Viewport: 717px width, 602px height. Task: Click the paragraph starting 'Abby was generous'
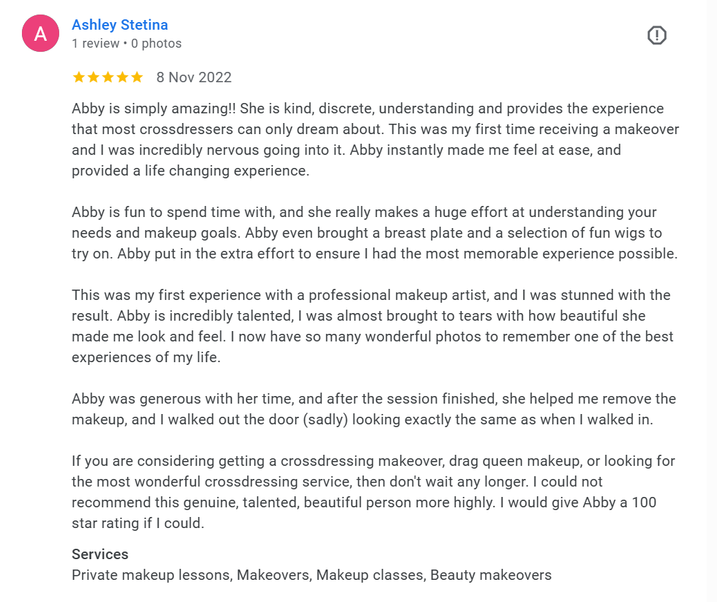click(x=374, y=409)
